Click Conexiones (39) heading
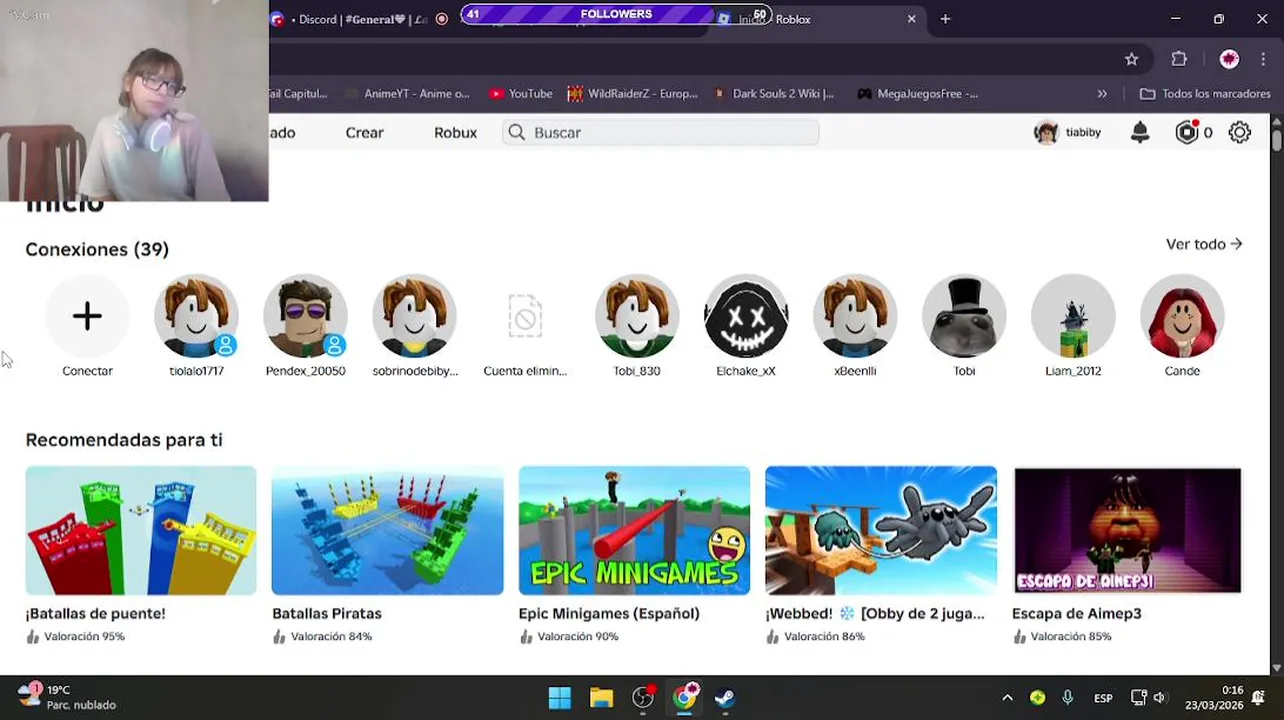 (97, 249)
